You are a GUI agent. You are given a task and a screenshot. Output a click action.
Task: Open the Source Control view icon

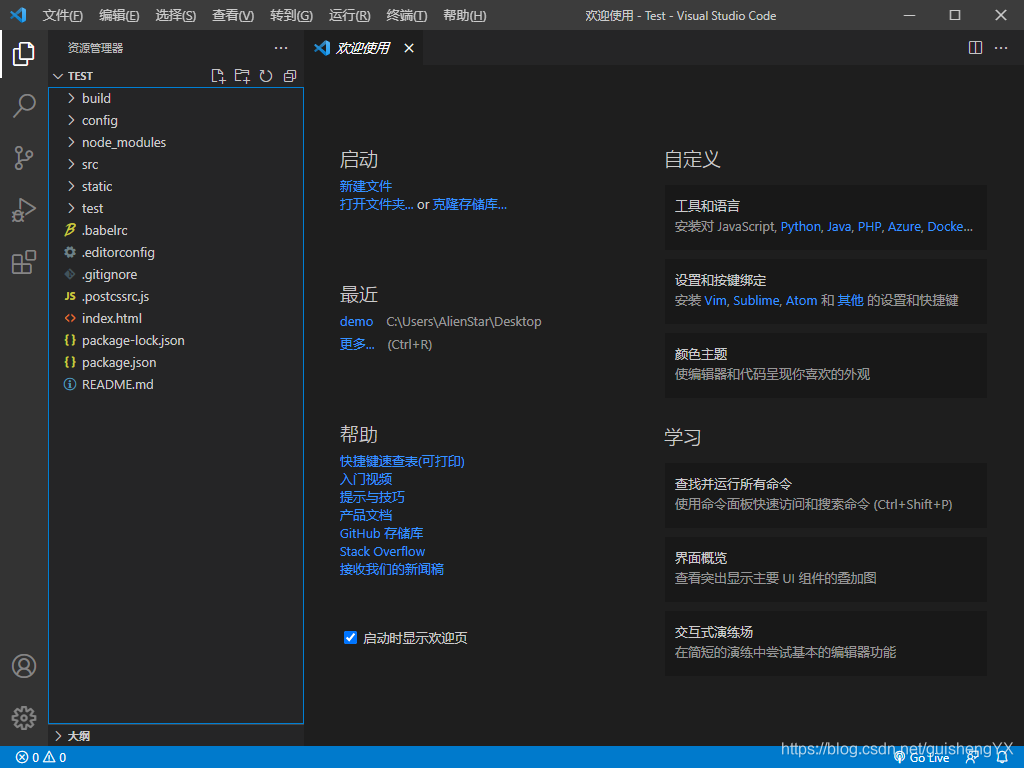pyautogui.click(x=24, y=158)
